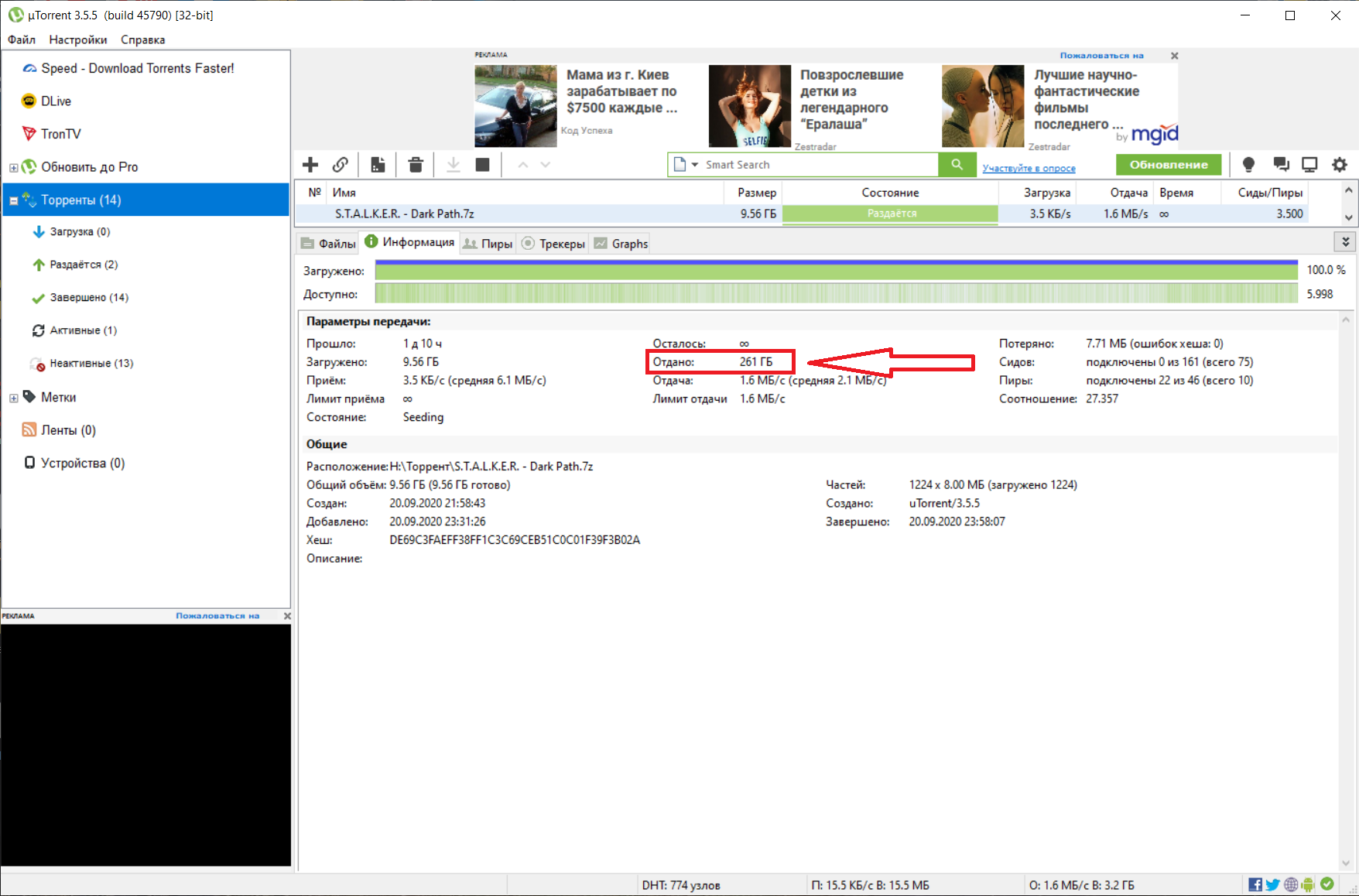The width and height of the screenshot is (1359, 896).
Task: Select Загрузка (0) filter
Action: point(80,232)
